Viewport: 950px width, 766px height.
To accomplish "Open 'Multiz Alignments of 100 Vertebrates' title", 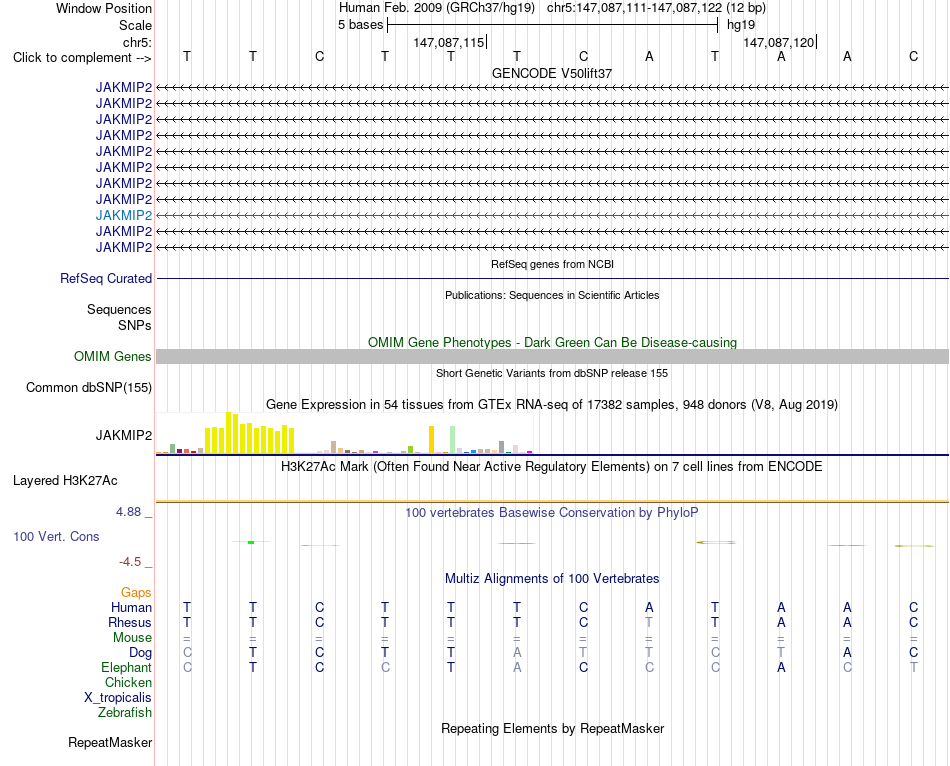I will click(552, 579).
